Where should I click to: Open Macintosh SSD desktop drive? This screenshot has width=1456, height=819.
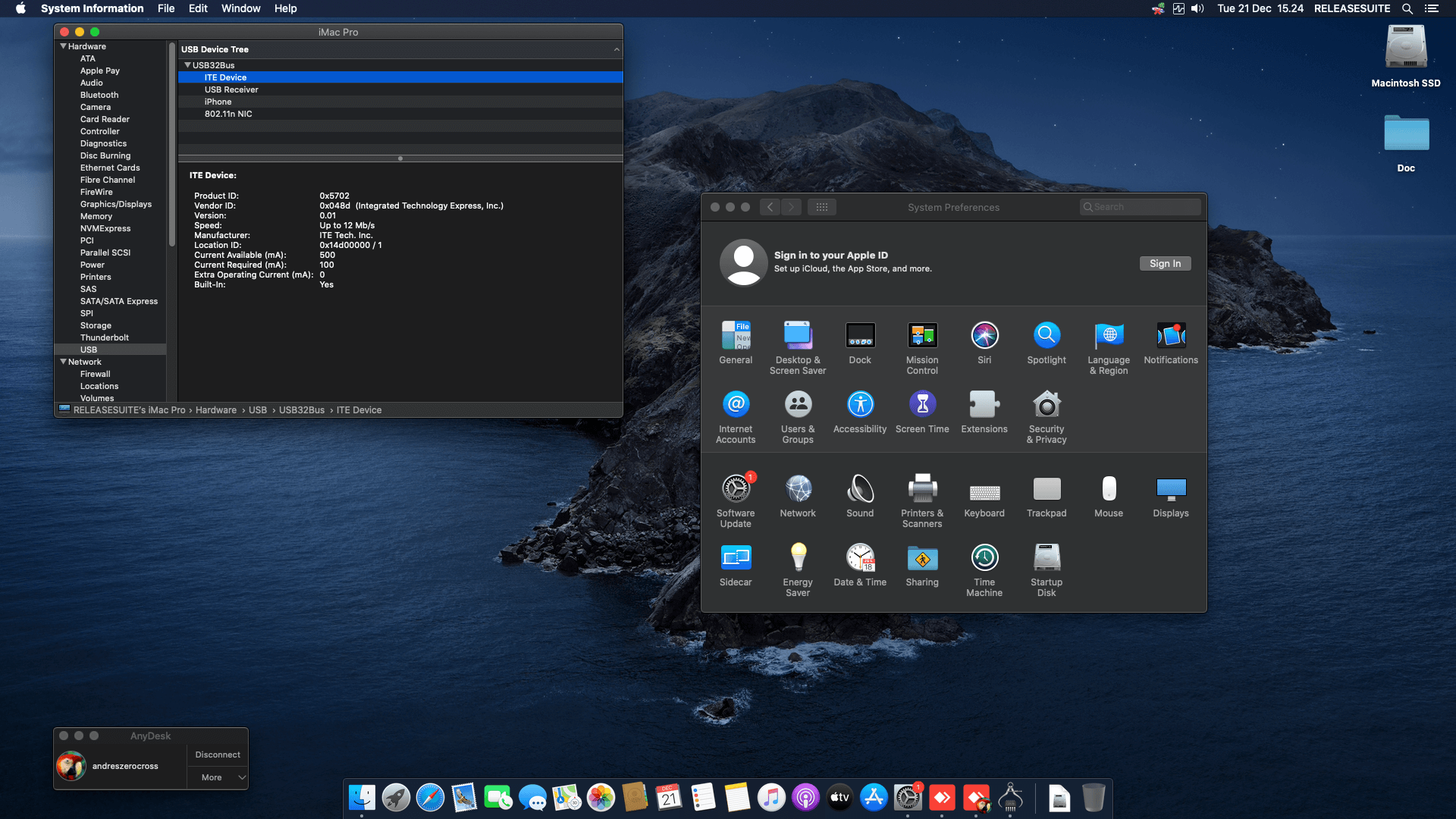click(1406, 55)
